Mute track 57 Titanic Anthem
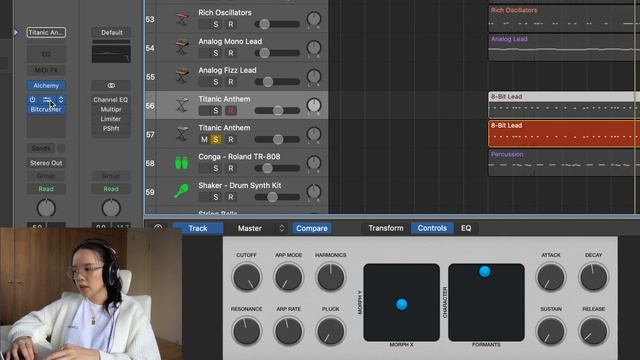Screen dimensions: 640x360 tap(204, 140)
